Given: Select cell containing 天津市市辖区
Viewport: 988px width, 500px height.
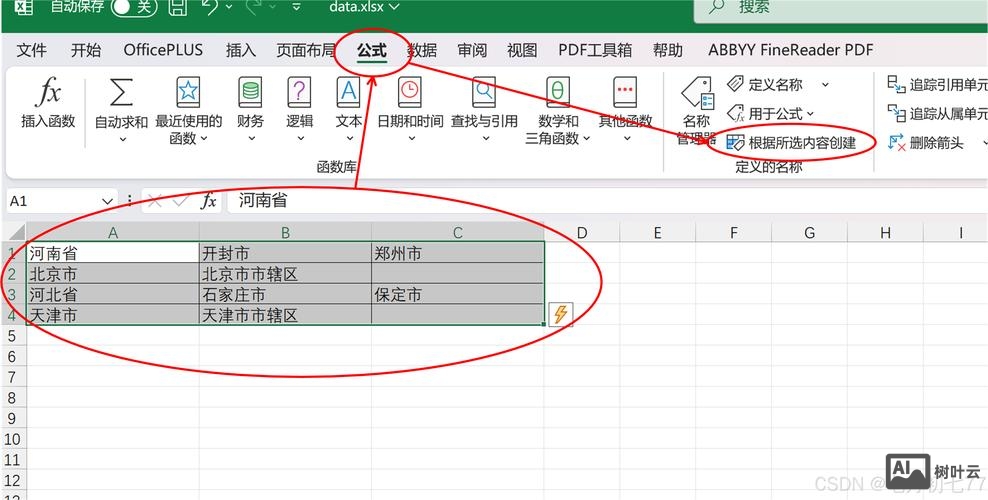Looking at the screenshot, I should tap(285, 315).
